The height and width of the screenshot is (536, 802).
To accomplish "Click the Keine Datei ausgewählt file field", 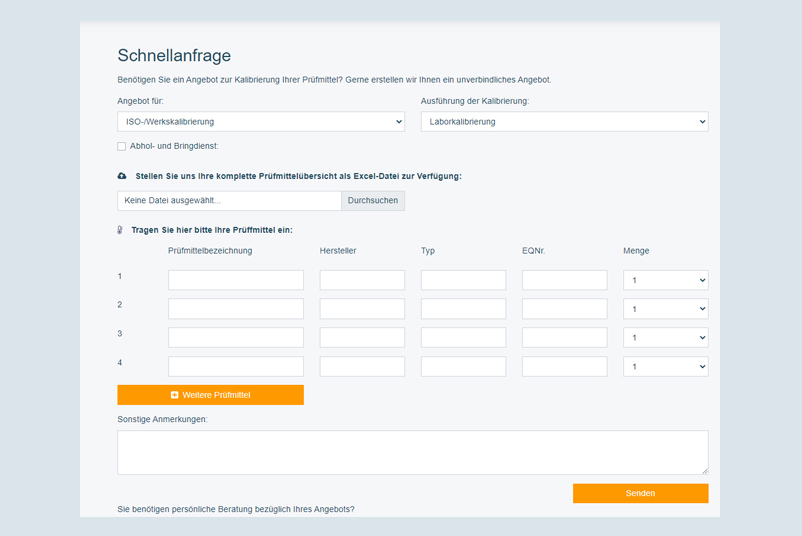I will point(229,200).
